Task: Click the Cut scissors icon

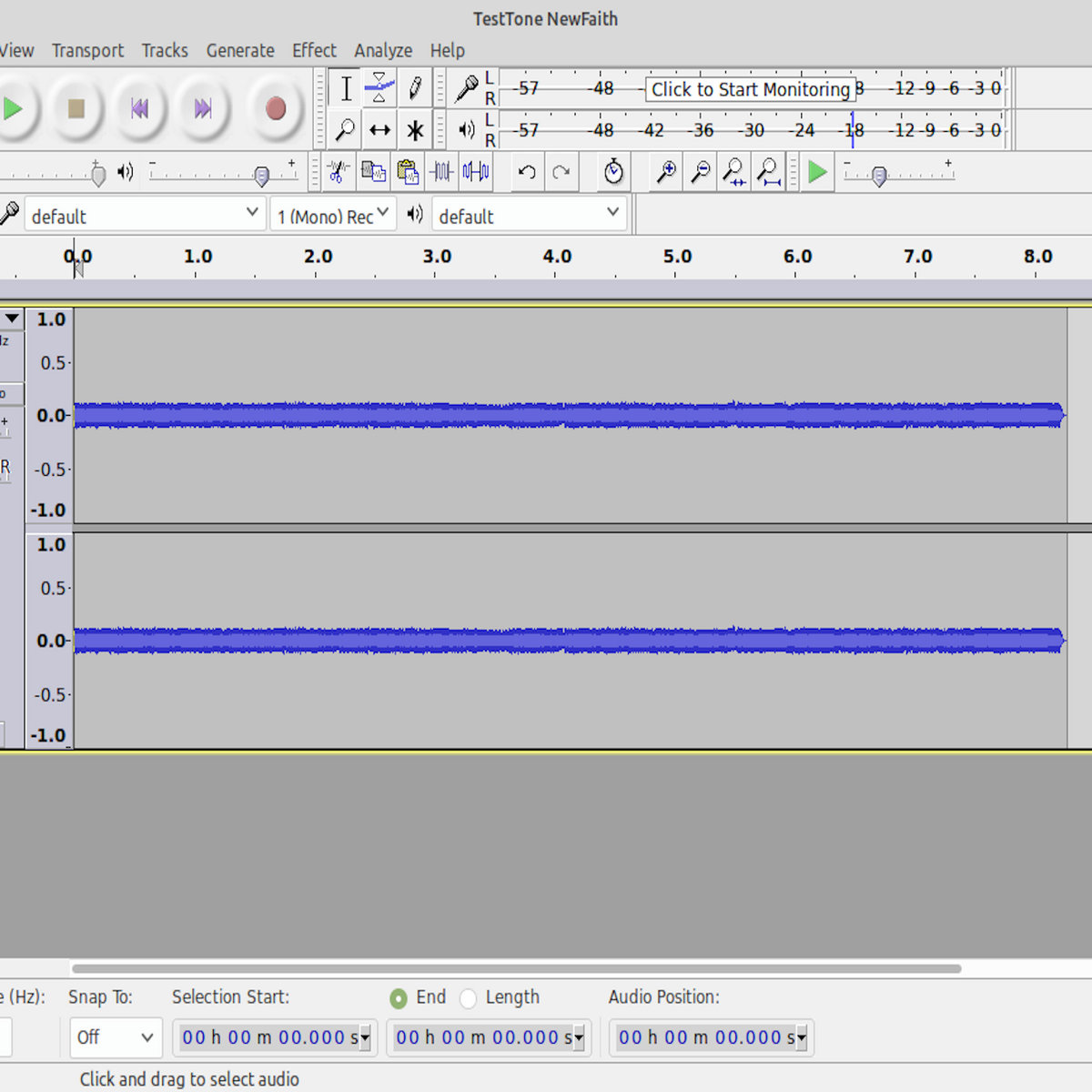Action: [x=339, y=171]
